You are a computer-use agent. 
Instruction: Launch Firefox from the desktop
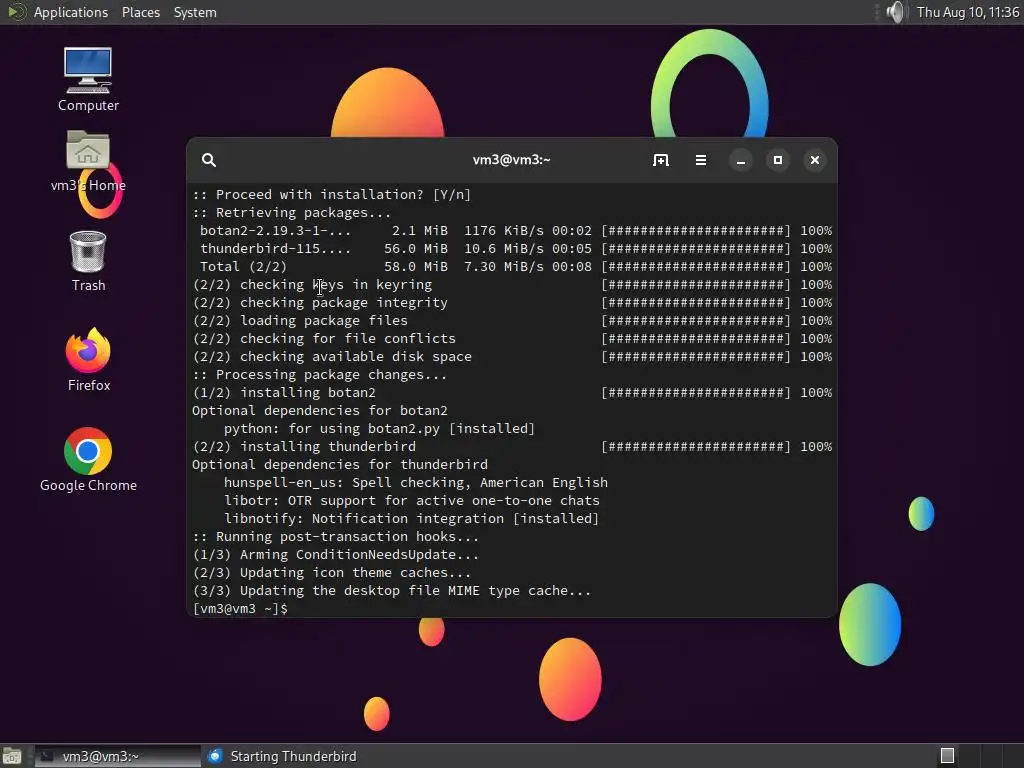point(88,360)
